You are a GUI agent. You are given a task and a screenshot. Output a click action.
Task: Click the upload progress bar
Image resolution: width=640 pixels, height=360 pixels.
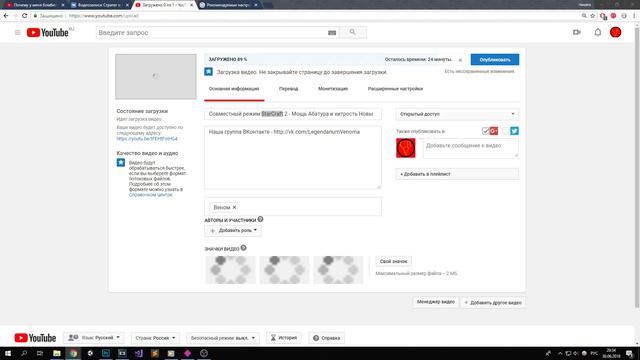(x=335, y=60)
